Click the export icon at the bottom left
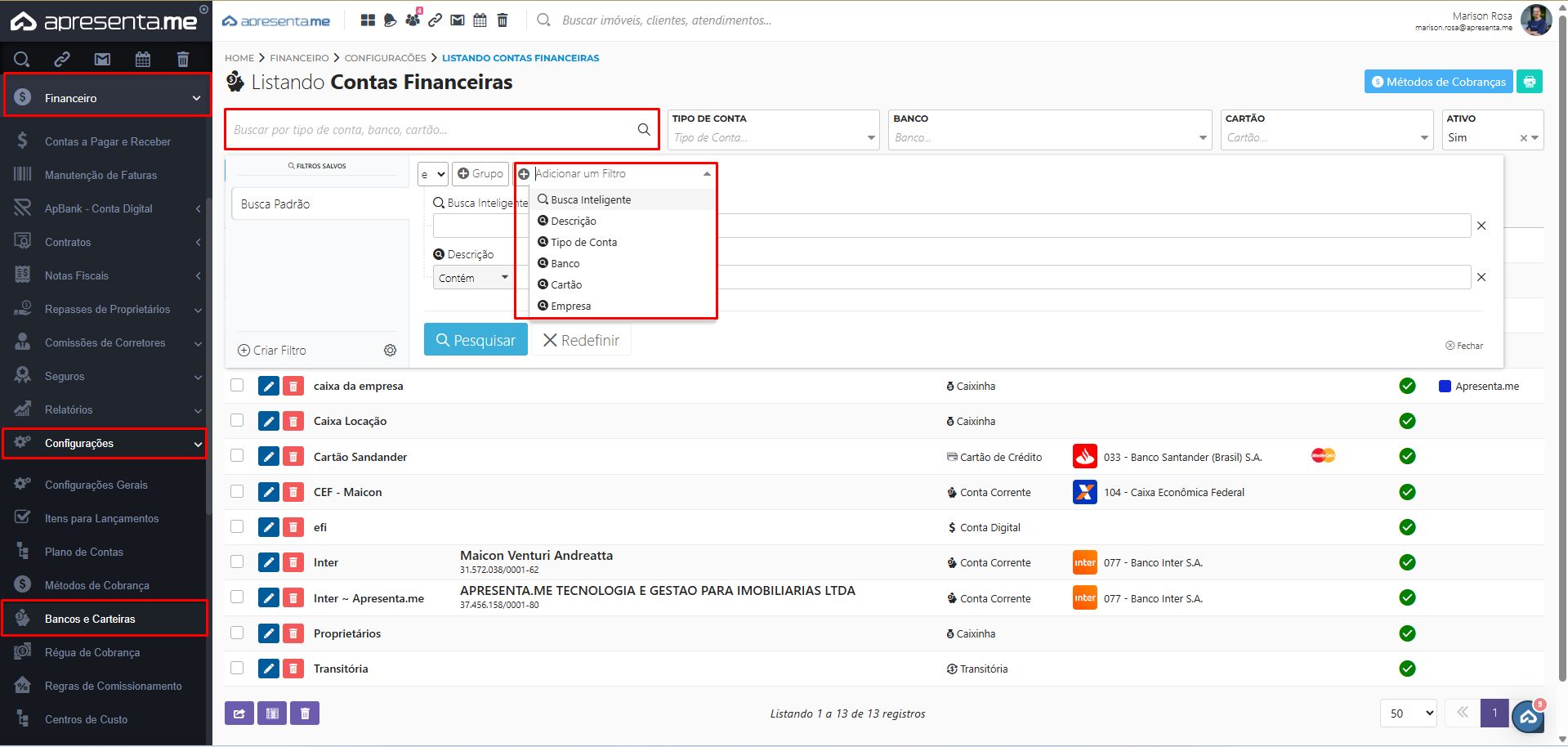 239,713
